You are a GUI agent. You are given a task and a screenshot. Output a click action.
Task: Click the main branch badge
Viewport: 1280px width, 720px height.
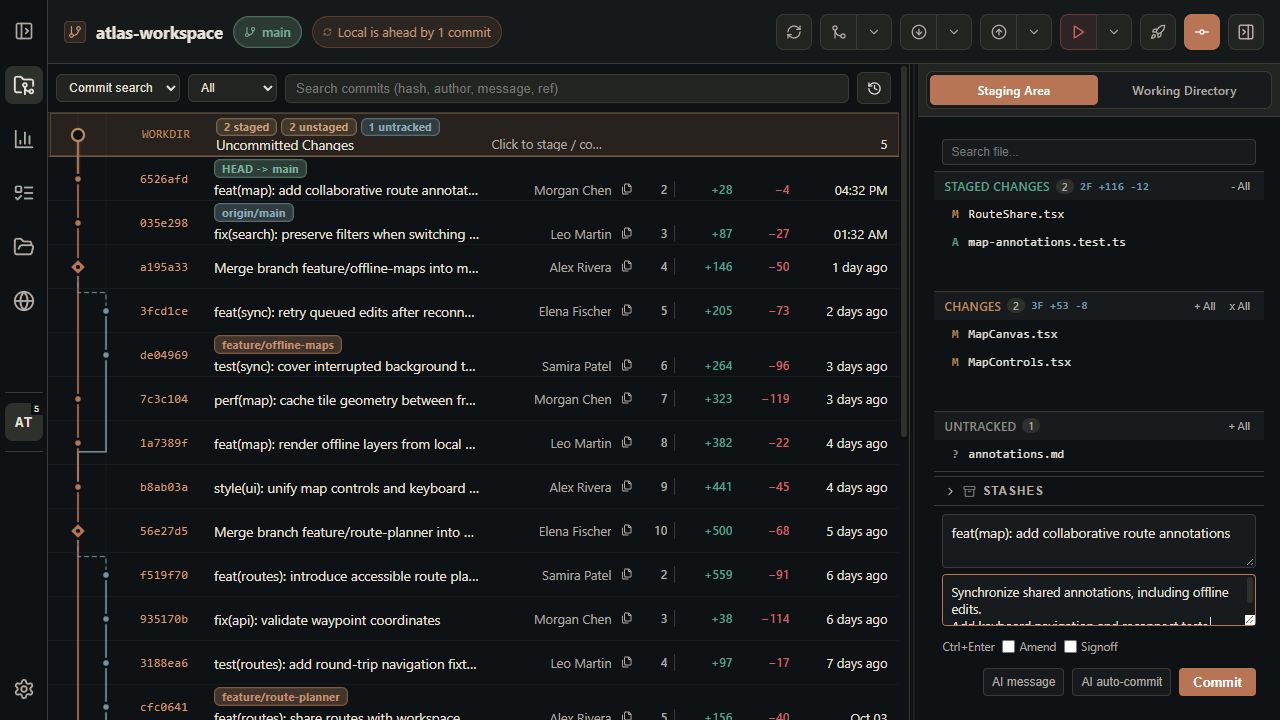tap(267, 32)
